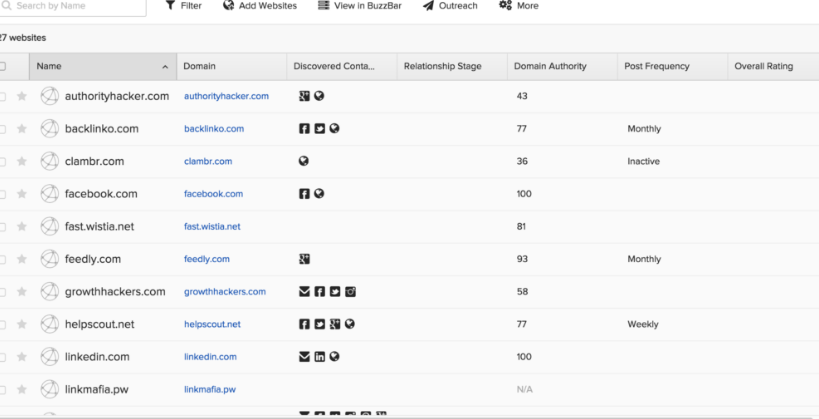
Task: Open backlinko.com domain link
Action: (214, 129)
